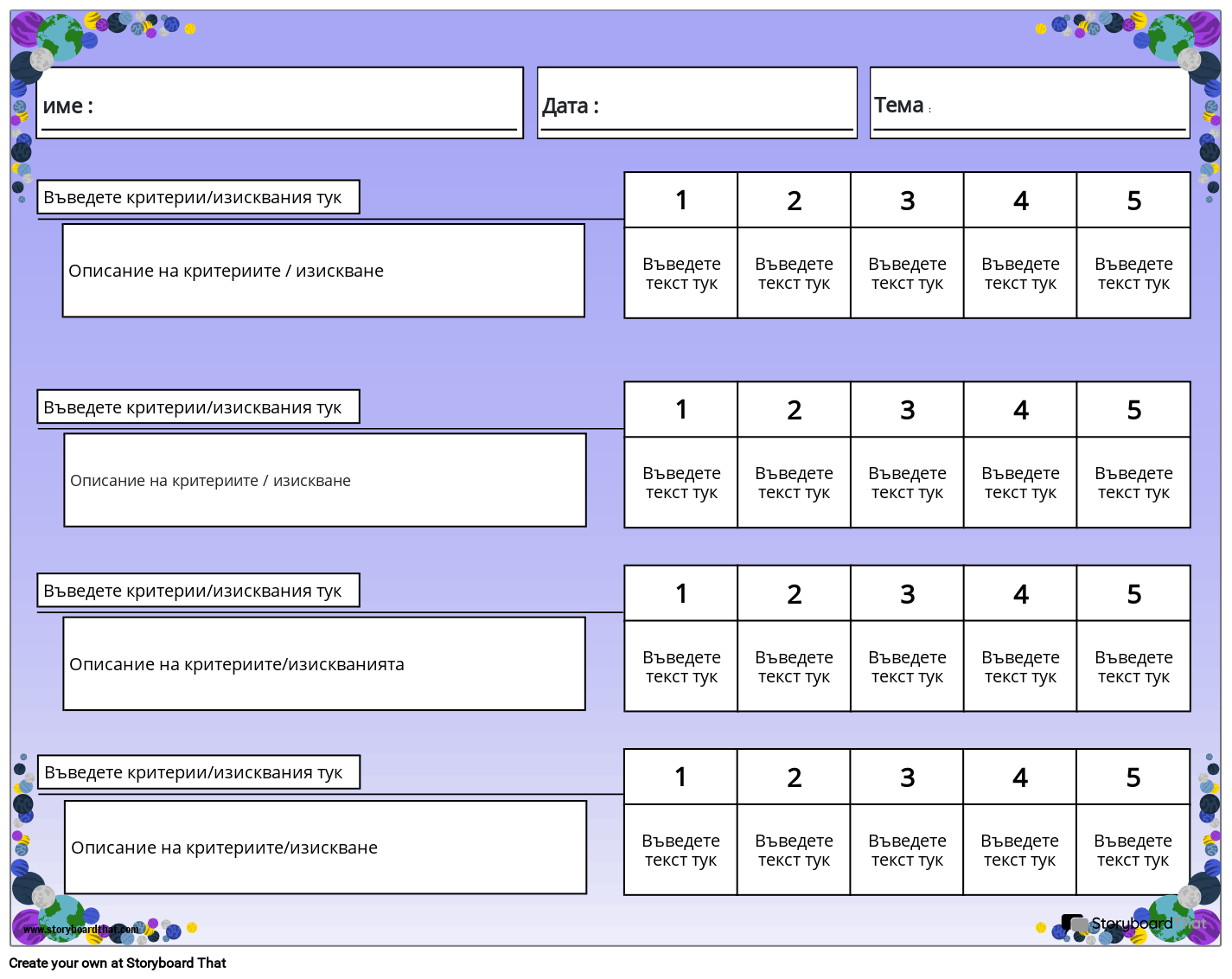Viewport: 1232px width, 979px height.
Task: Select the first criteria title text box
Action: 198,197
